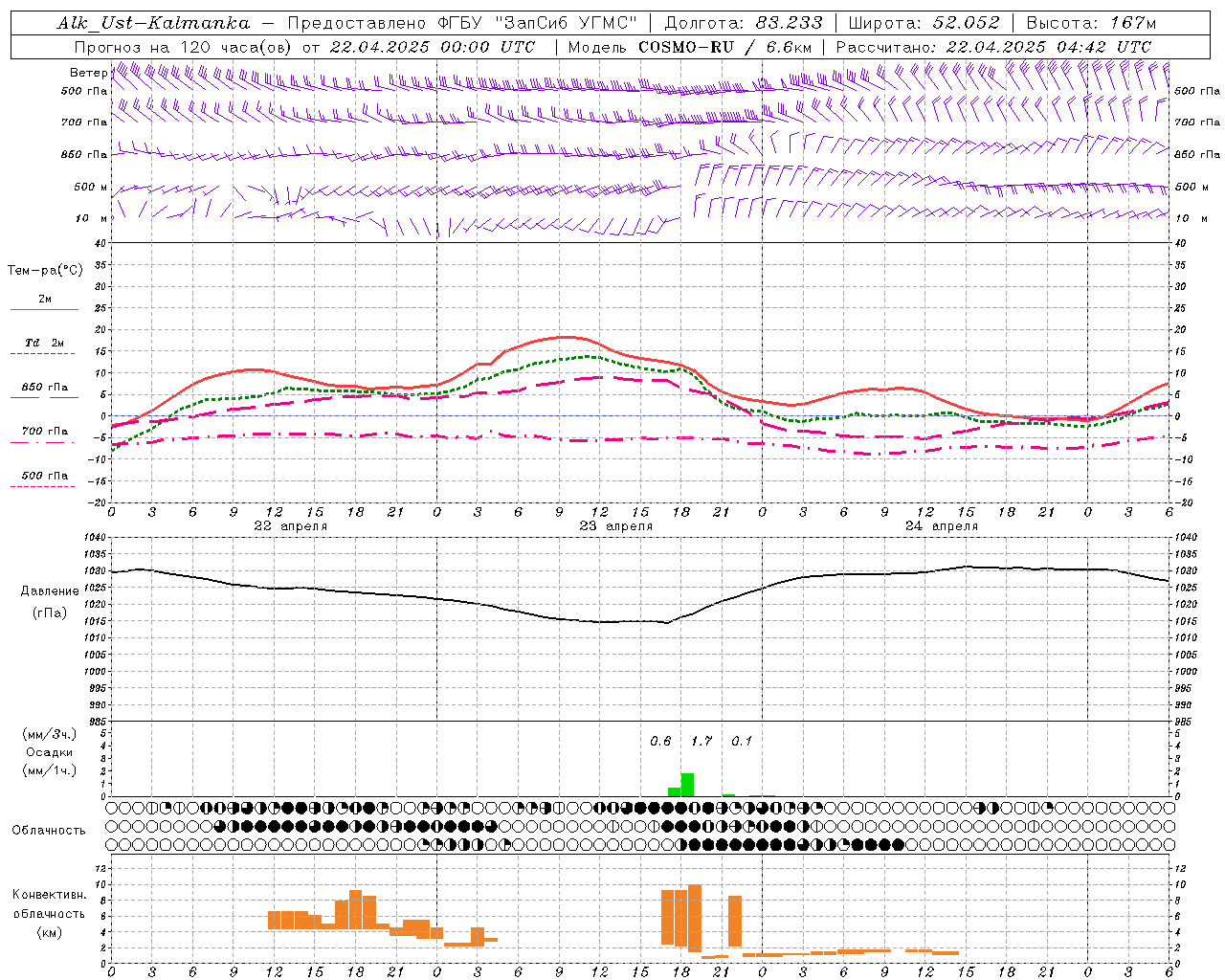Screen dimensions: 1225x980
Task: Click the (мм/3ч.) precipitation unit label
Action: click(50, 734)
